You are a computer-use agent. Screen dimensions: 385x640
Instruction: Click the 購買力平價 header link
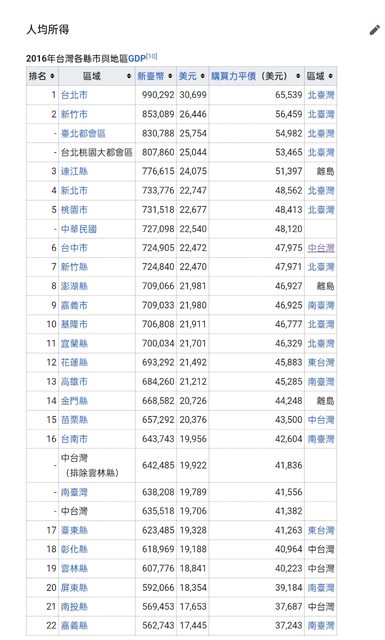point(234,76)
